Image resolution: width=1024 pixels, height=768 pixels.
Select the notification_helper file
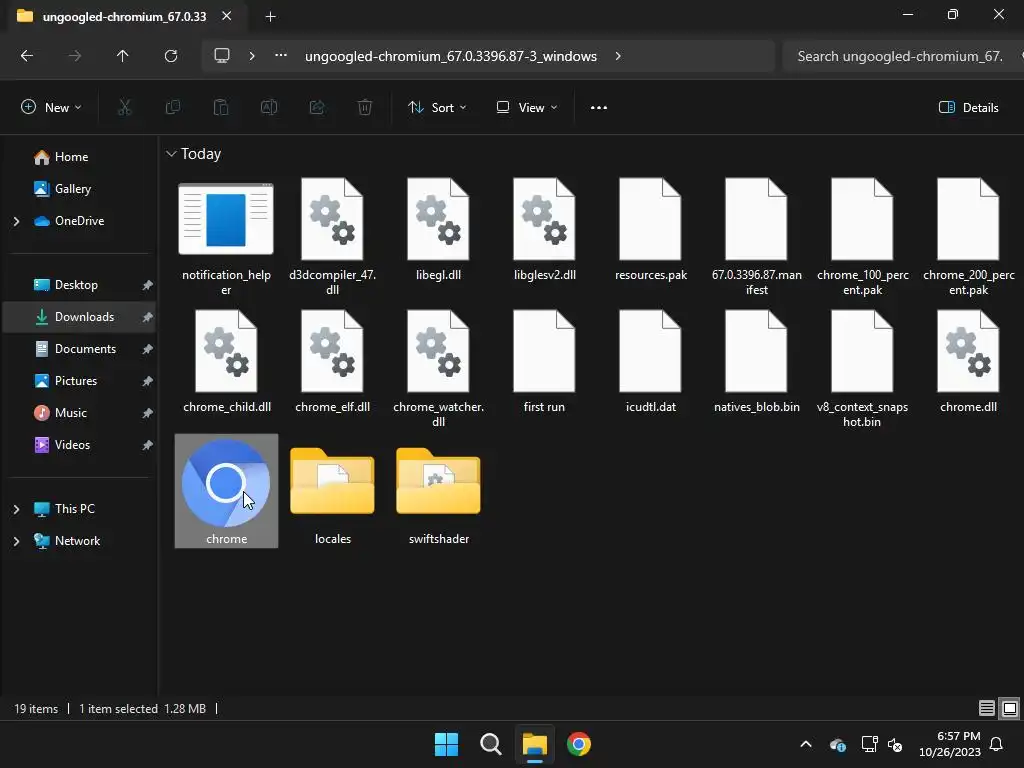pos(226,238)
